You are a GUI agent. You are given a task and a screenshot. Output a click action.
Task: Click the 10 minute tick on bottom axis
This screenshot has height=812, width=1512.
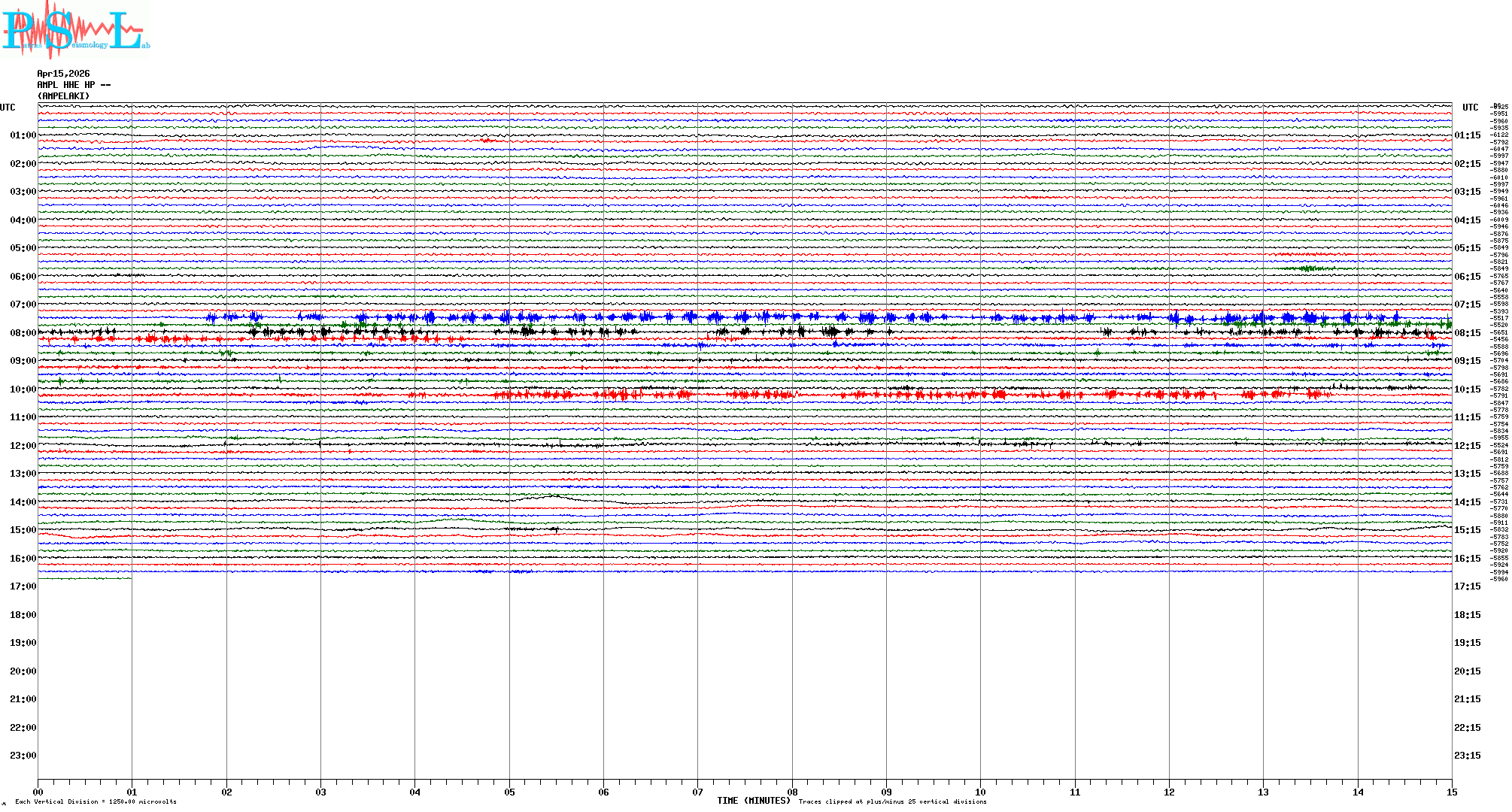[980, 792]
